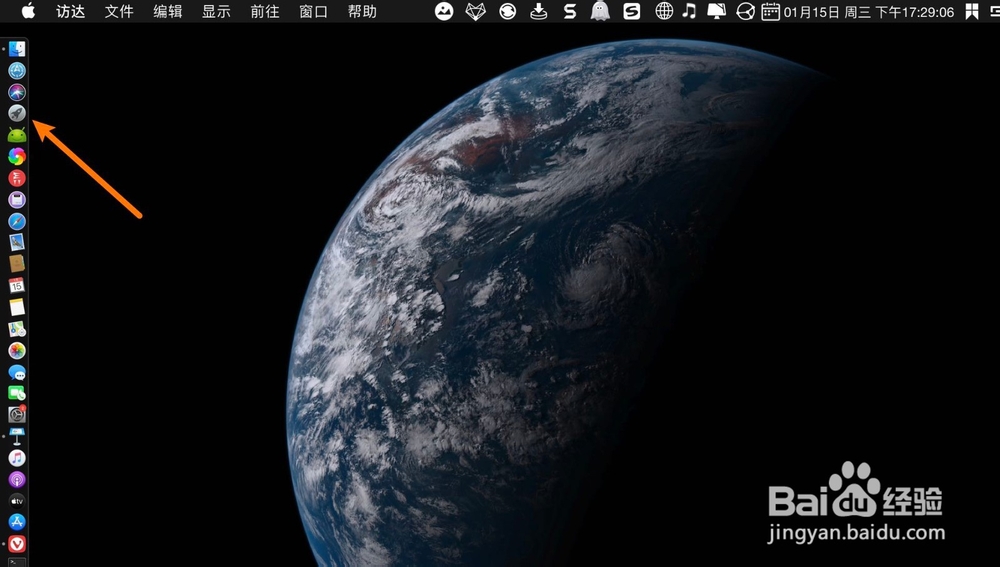
Task: Open the 访达 menu
Action: tap(70, 11)
